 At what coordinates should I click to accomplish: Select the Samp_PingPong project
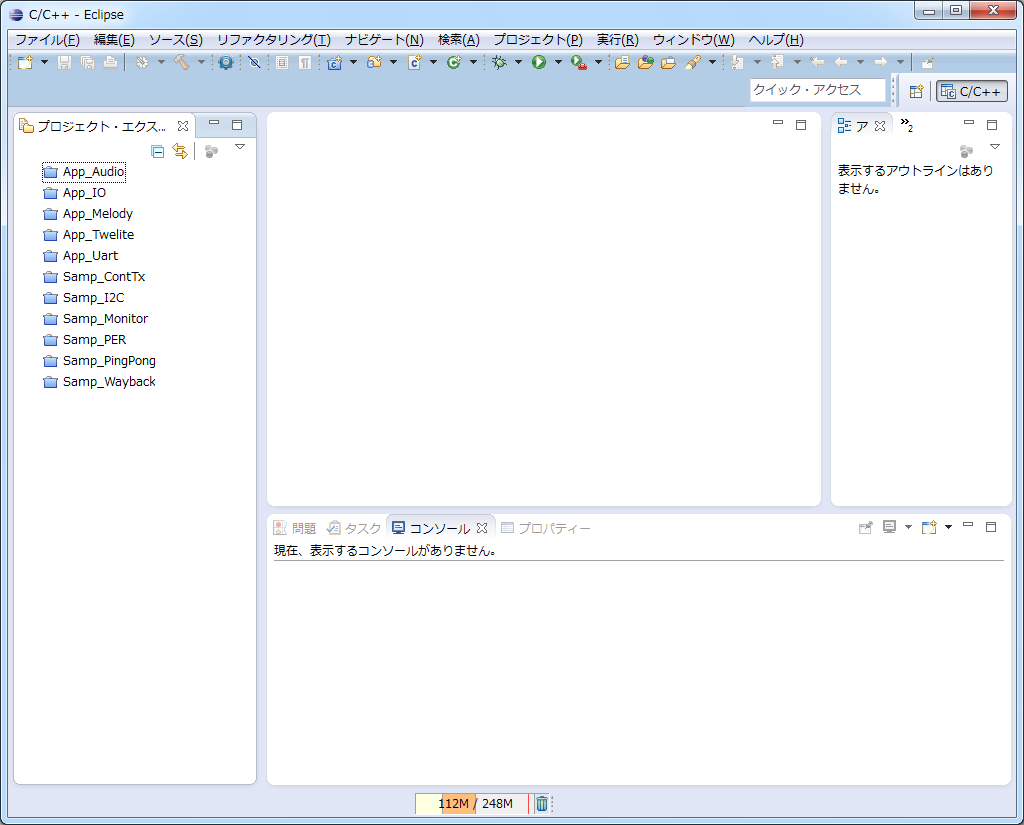click(100, 361)
